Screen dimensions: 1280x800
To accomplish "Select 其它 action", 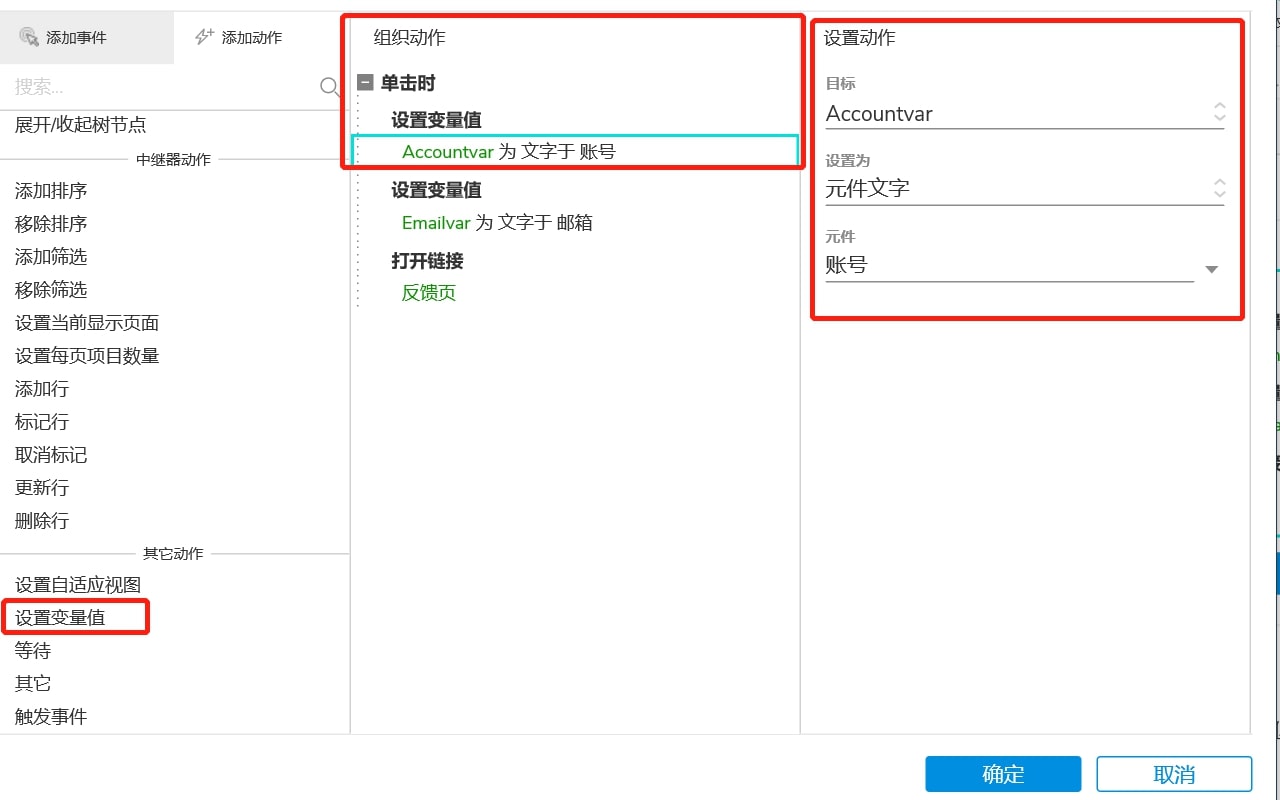I will pos(33,684).
